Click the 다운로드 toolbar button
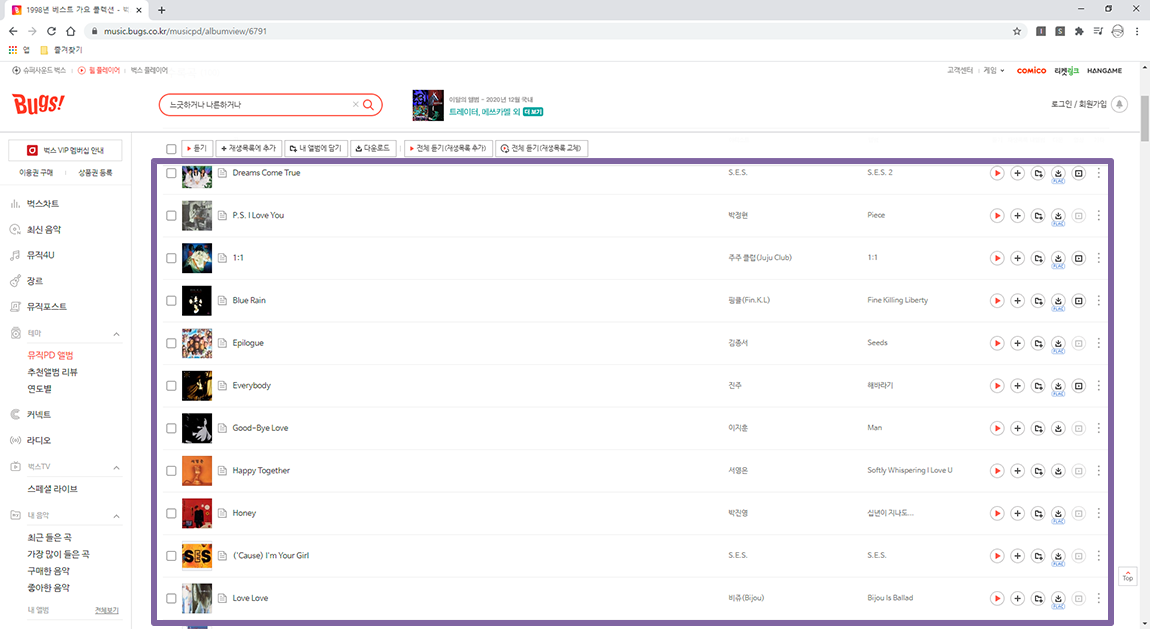Image resolution: width=1150 pixels, height=629 pixels. click(x=373, y=148)
